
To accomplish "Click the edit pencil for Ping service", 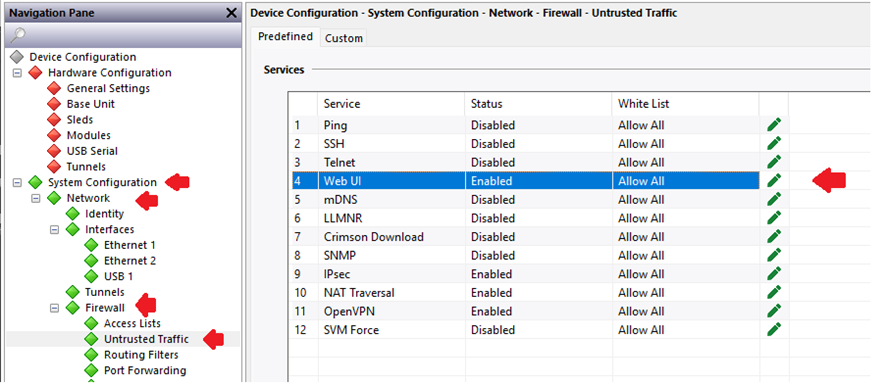I will point(774,125).
